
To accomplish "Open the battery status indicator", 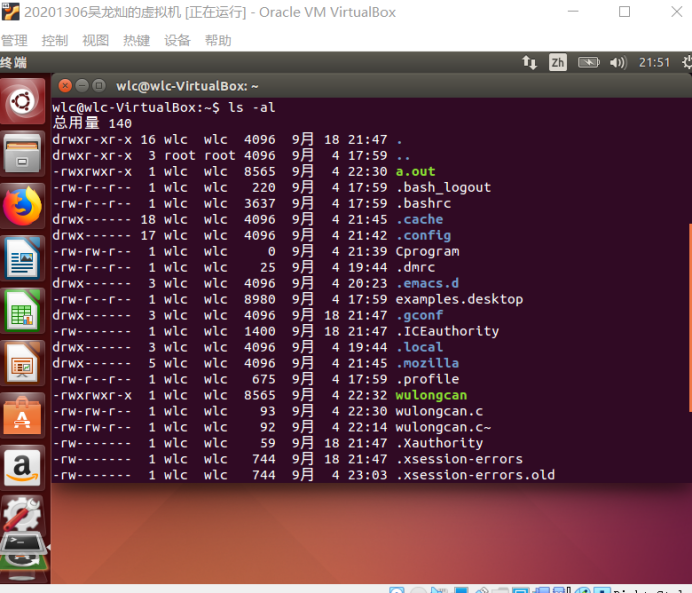I will point(589,63).
